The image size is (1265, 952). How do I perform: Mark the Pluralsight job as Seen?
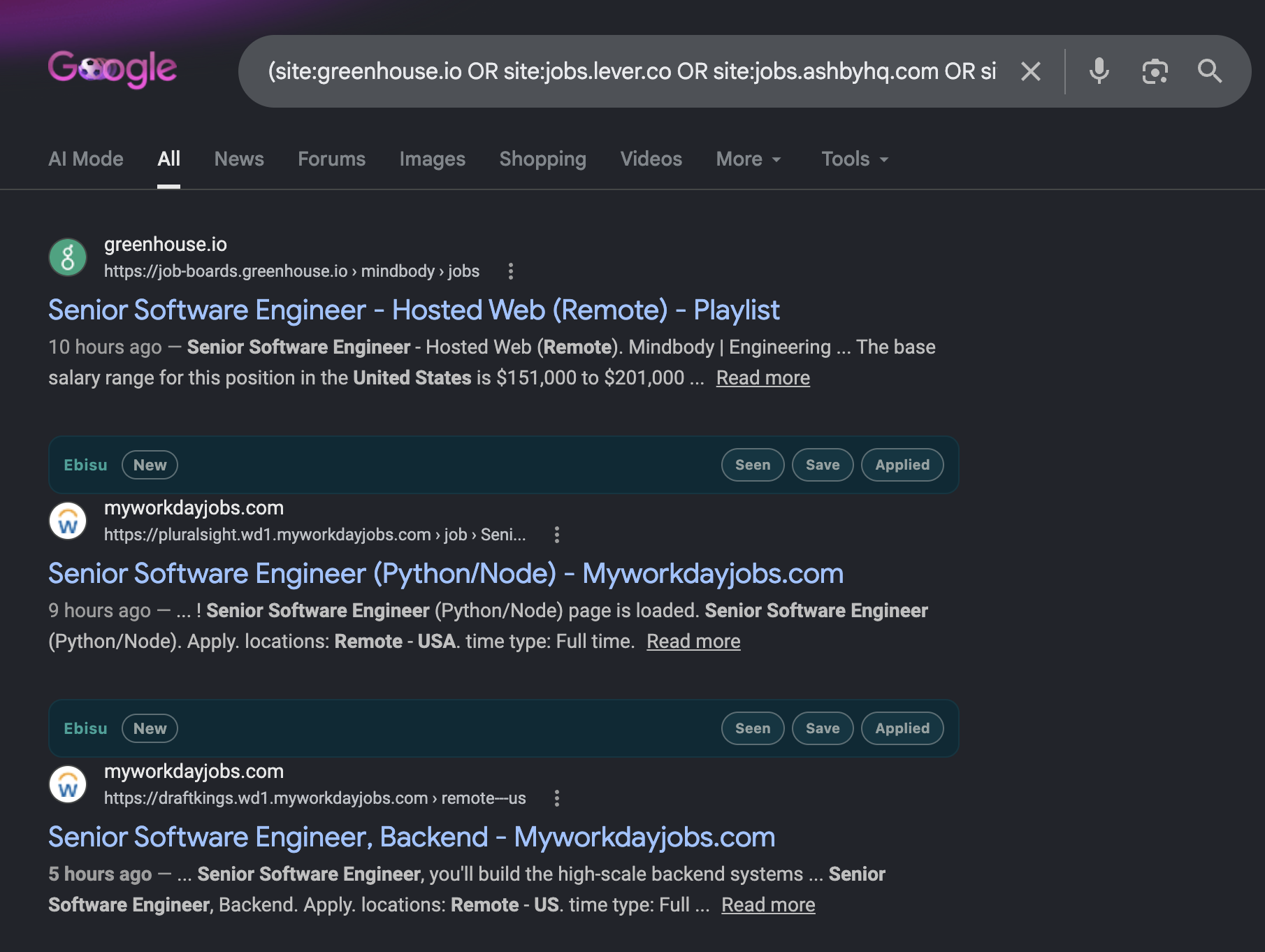click(x=753, y=465)
